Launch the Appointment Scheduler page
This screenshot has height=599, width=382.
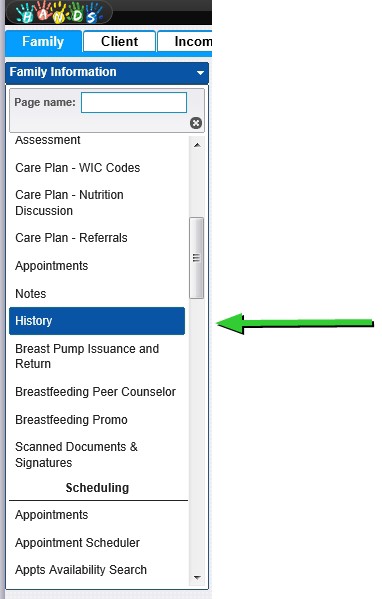coord(78,542)
